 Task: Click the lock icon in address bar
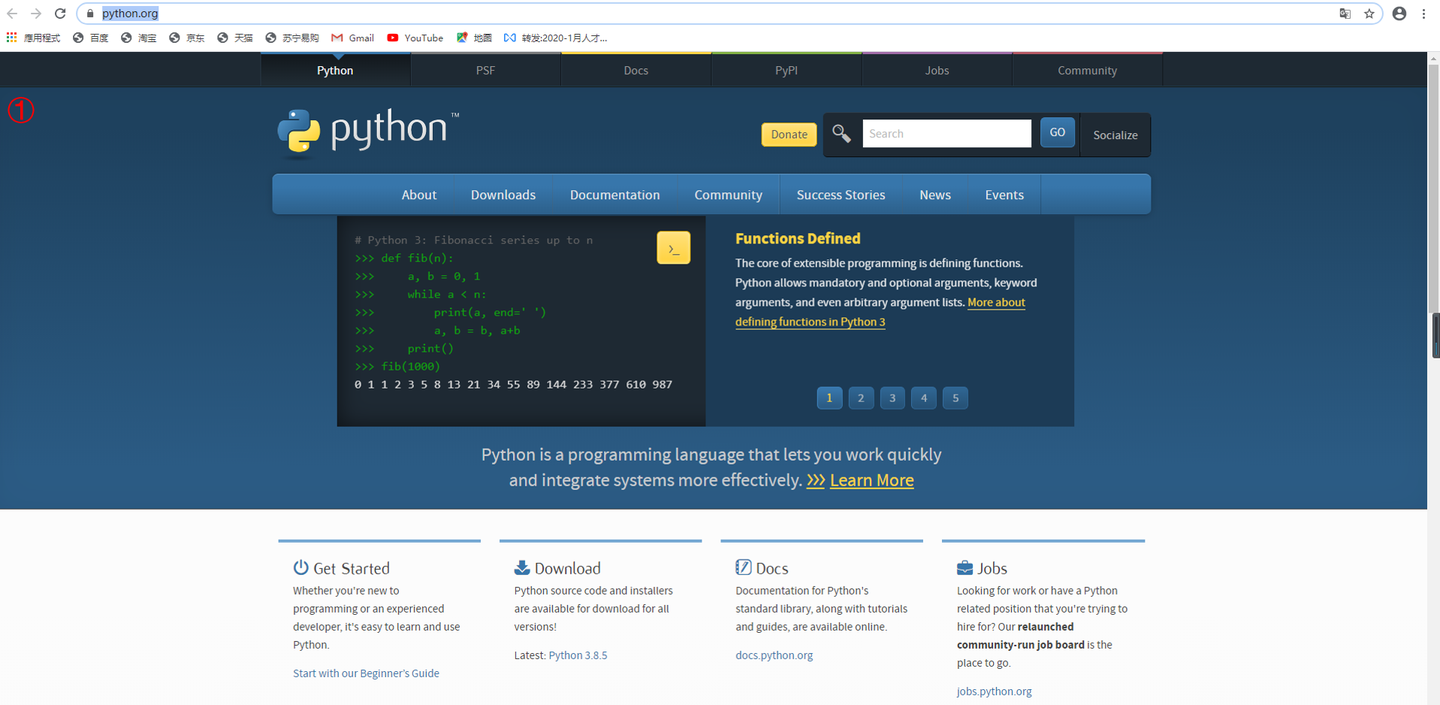[90, 14]
